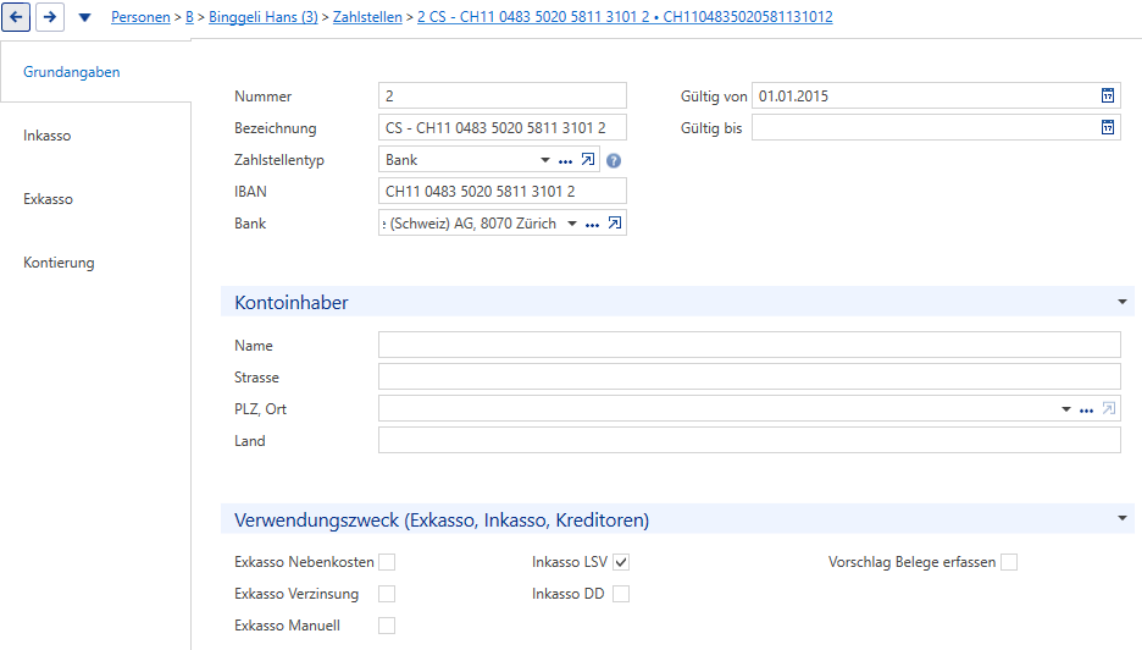Expand the Bank dropdown list
The width and height of the screenshot is (1142, 650).
pos(572,223)
